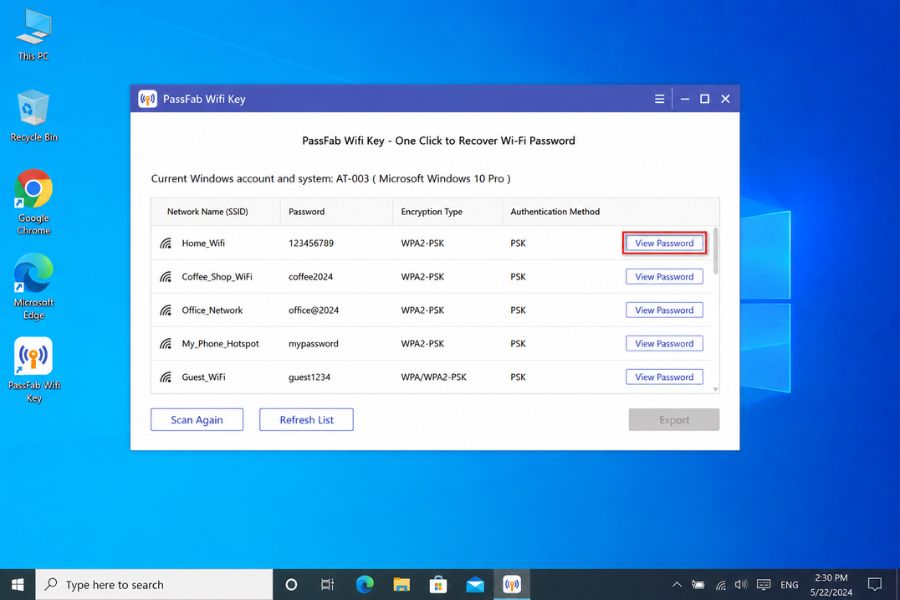
Task: Click the Authentication Method column header
Action: [555, 211]
